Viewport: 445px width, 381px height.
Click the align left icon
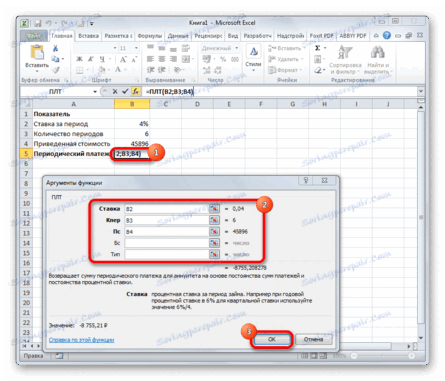click(150, 59)
